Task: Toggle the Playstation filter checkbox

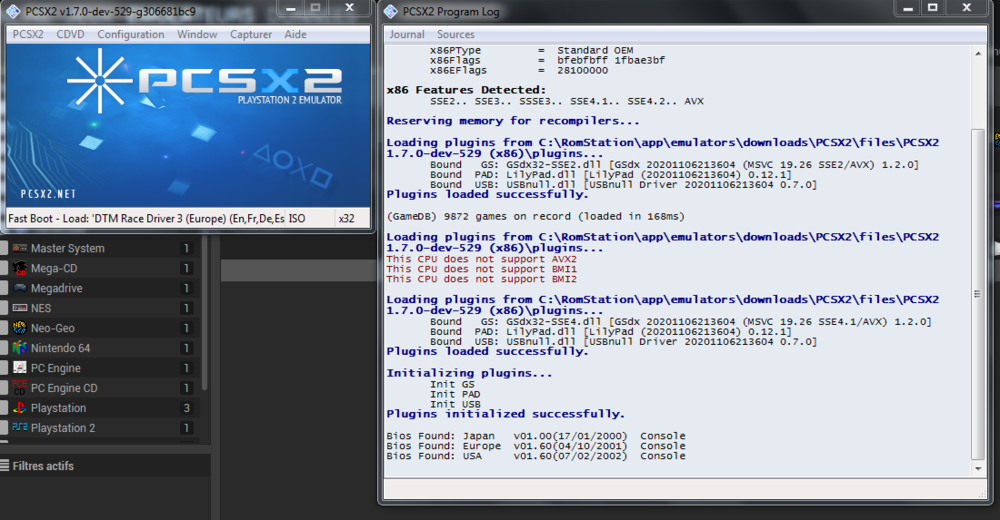Action: (3, 408)
